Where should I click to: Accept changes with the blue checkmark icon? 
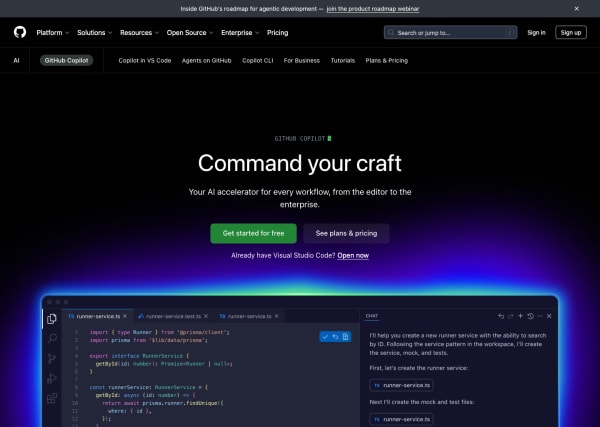click(x=325, y=337)
